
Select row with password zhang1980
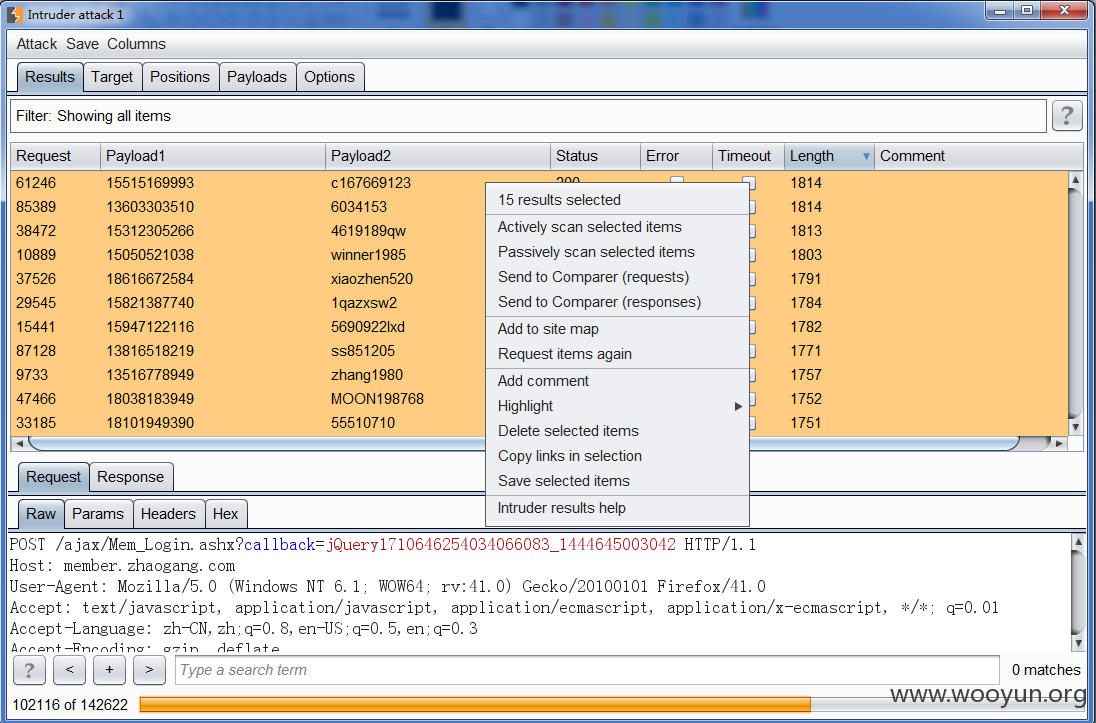(x=540, y=375)
